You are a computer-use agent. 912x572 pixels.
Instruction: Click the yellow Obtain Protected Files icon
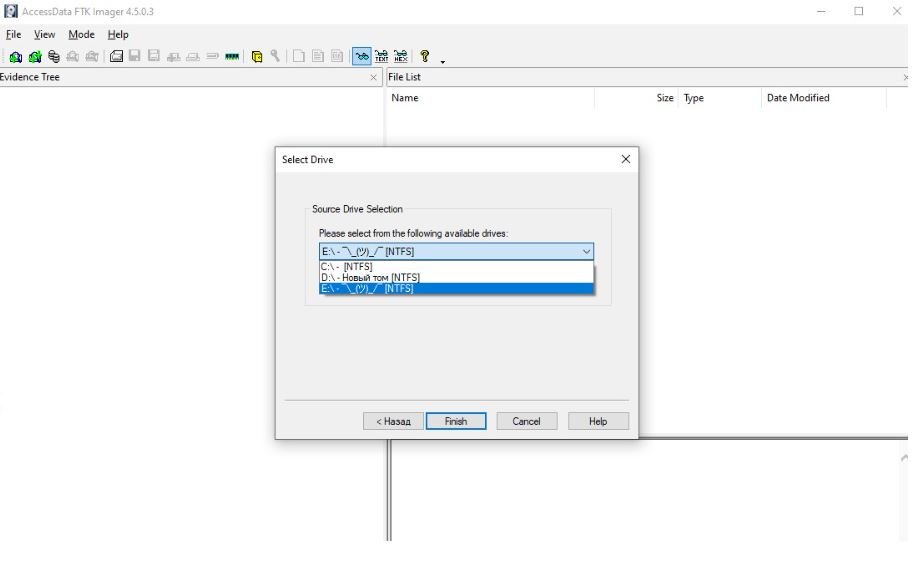tap(256, 56)
